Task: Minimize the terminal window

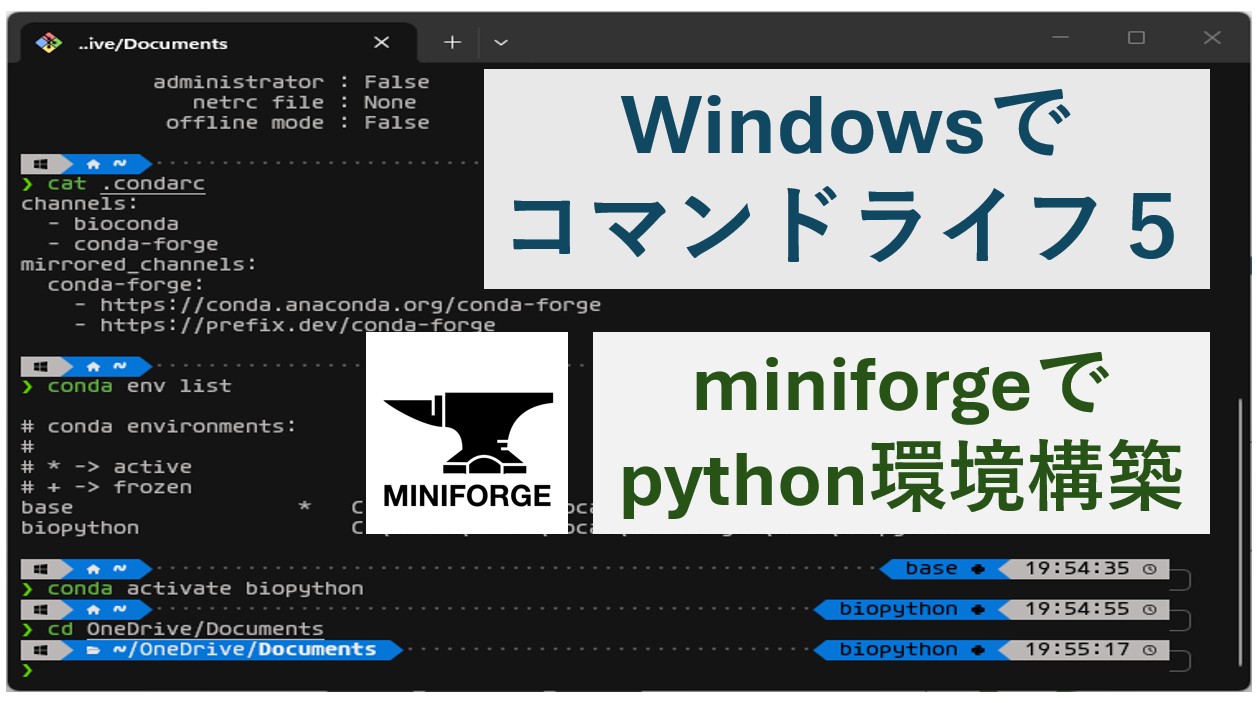Action: click(x=1060, y=38)
